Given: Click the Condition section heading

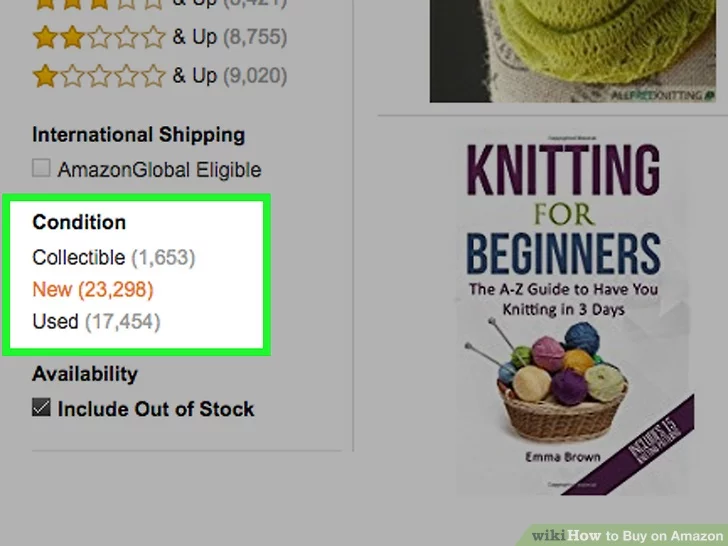Looking at the screenshot, I should point(79,222).
